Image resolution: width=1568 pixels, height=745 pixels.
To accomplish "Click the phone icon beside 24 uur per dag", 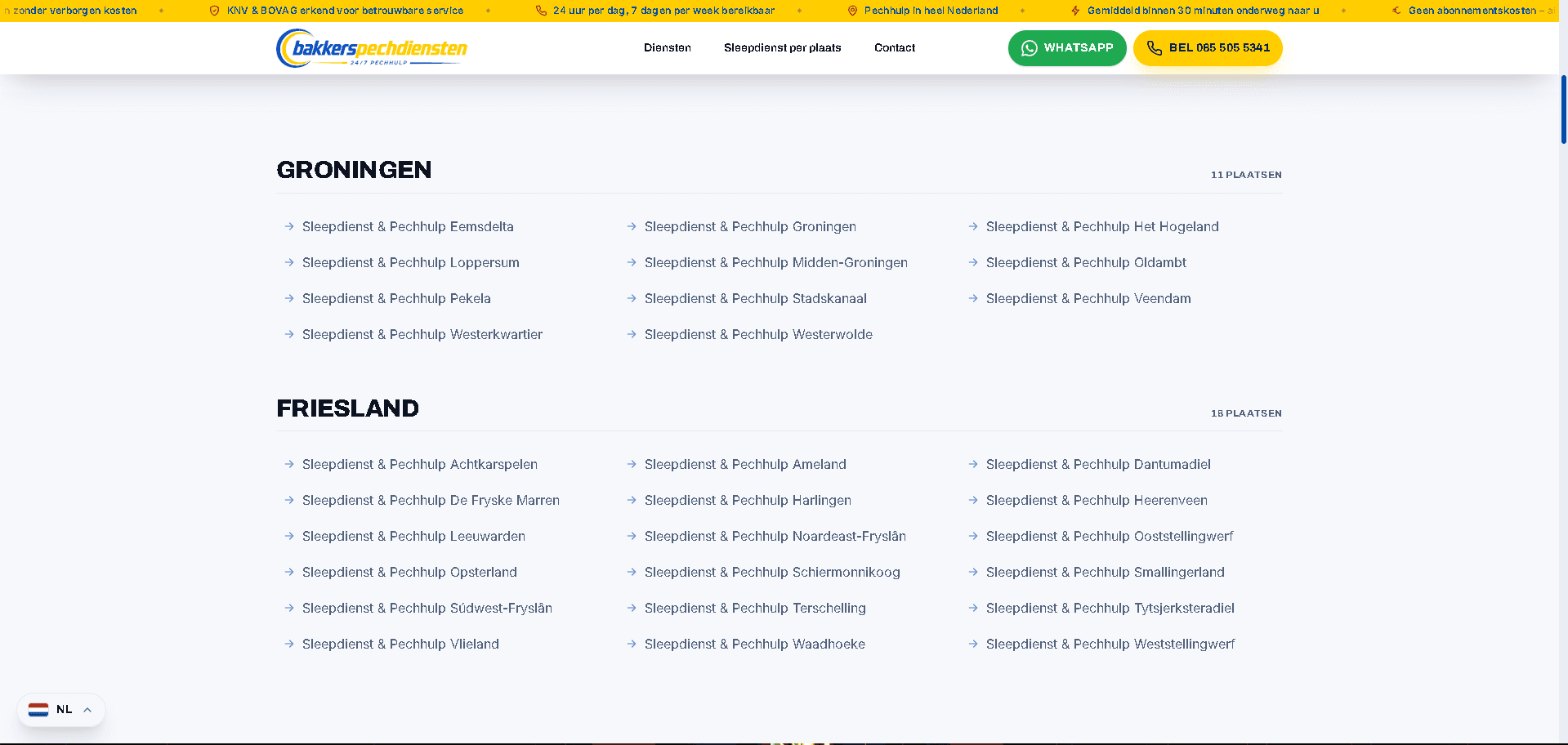I will pyautogui.click(x=541, y=11).
